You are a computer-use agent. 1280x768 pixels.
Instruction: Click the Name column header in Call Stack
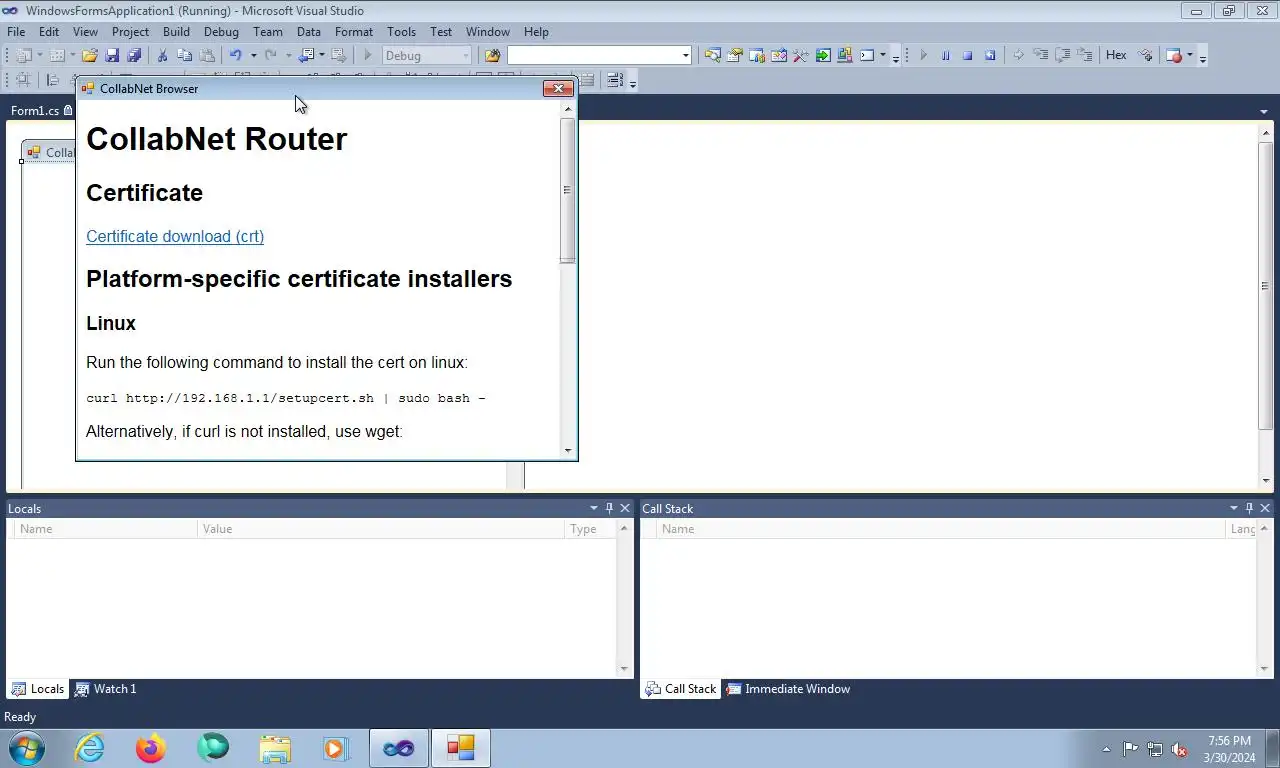tap(940, 529)
